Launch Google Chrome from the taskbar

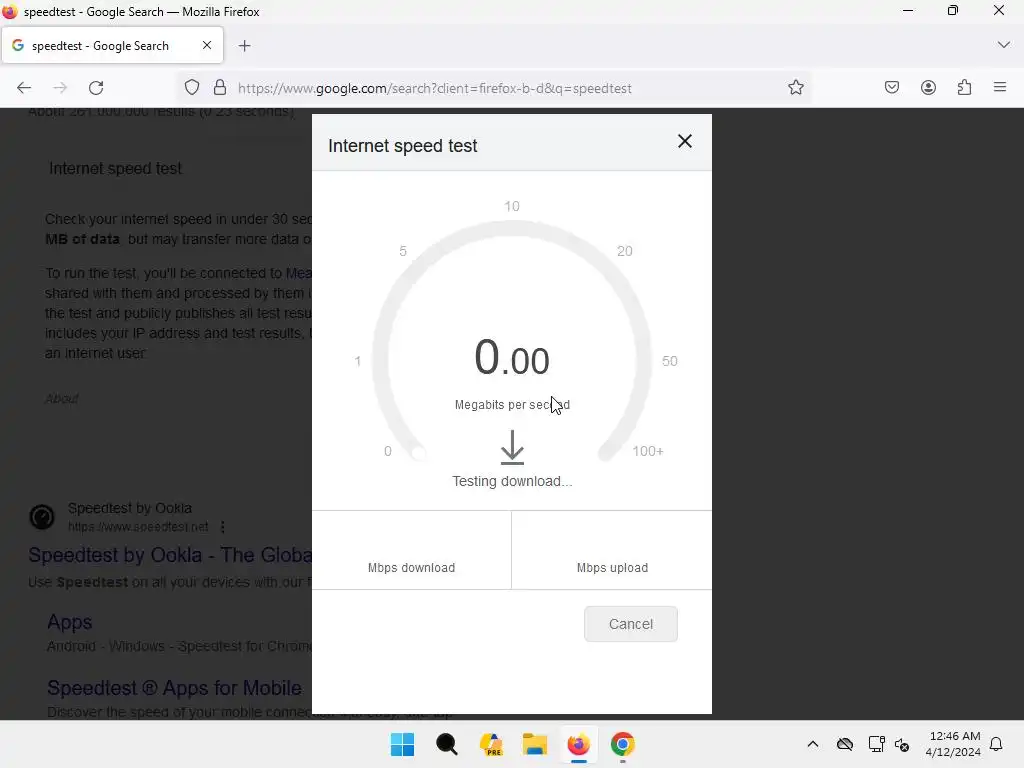pyautogui.click(x=623, y=744)
